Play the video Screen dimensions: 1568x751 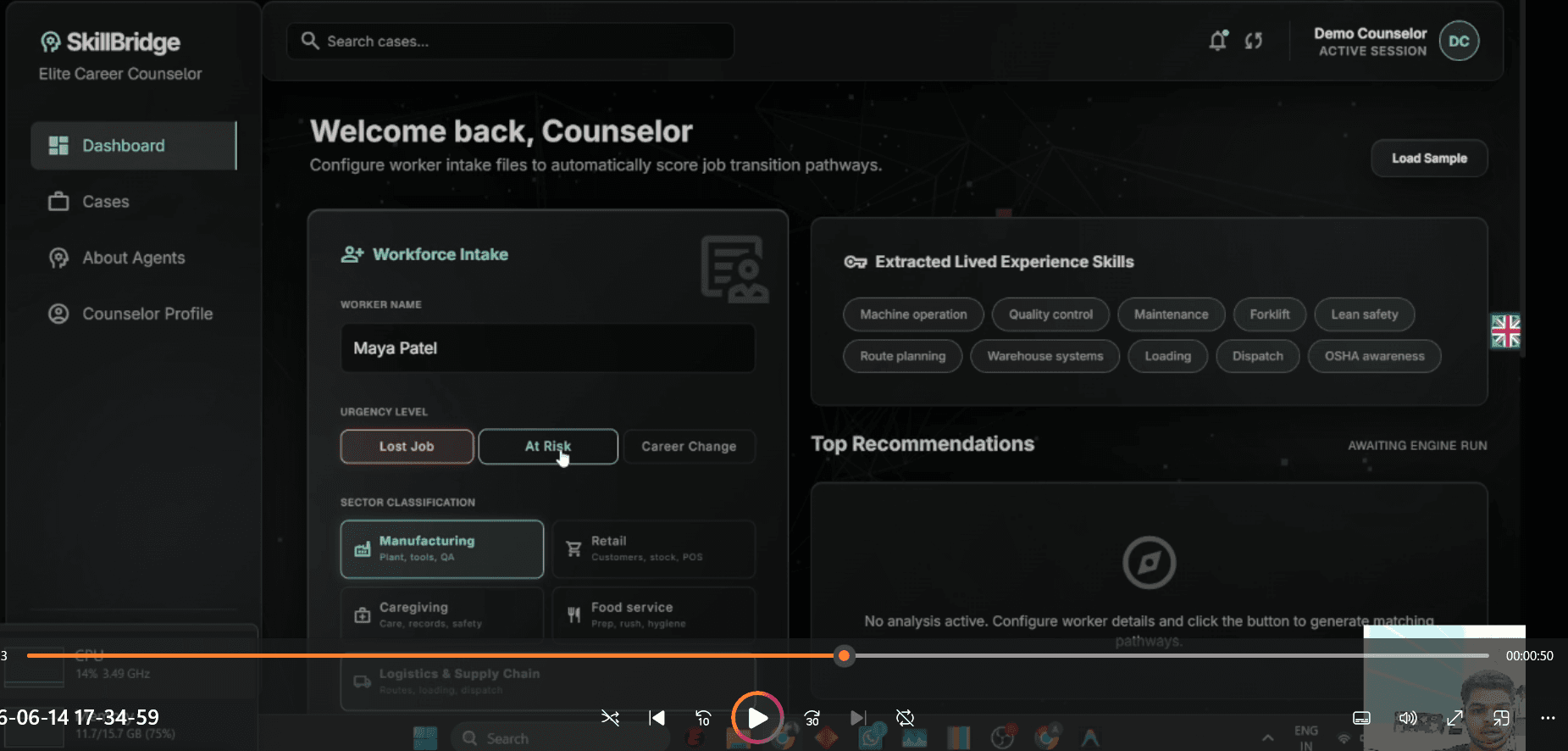click(757, 718)
